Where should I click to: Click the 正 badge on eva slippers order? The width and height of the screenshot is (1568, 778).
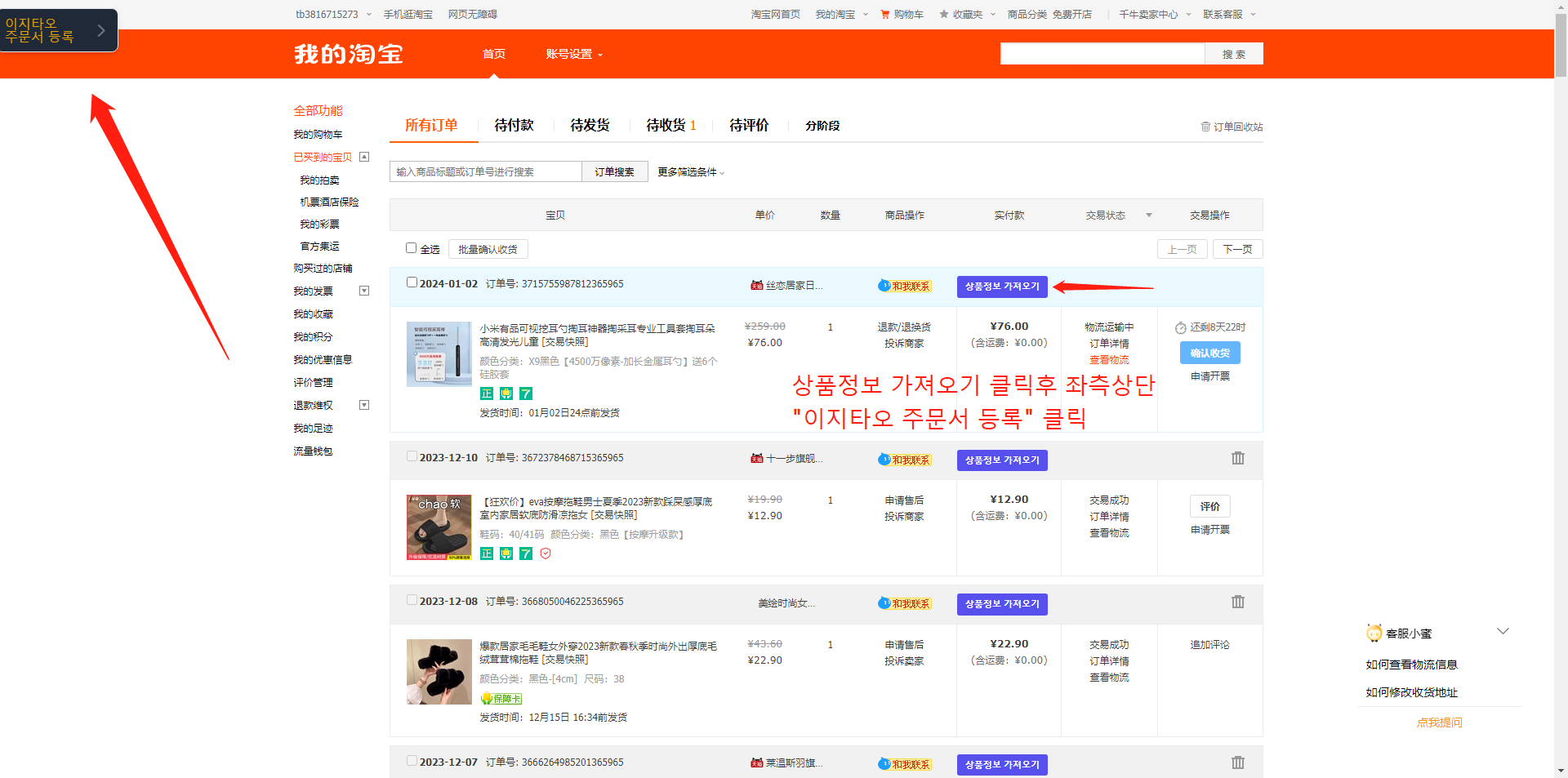(x=487, y=553)
